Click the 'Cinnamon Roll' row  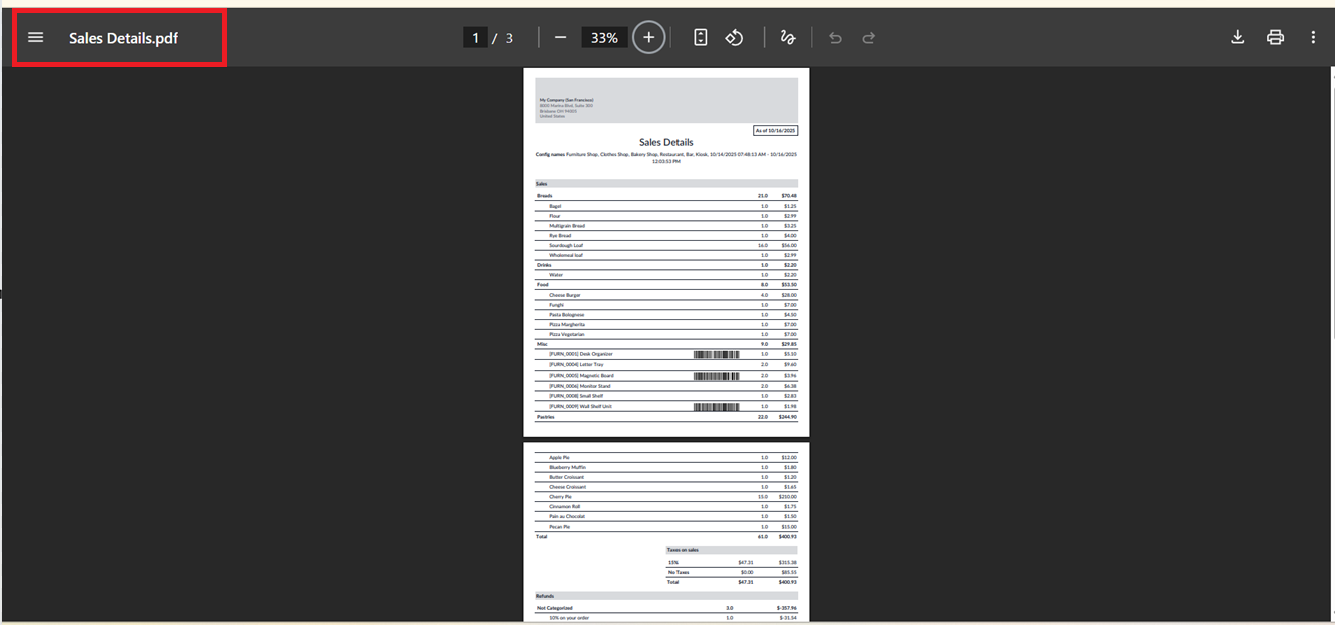[666, 507]
